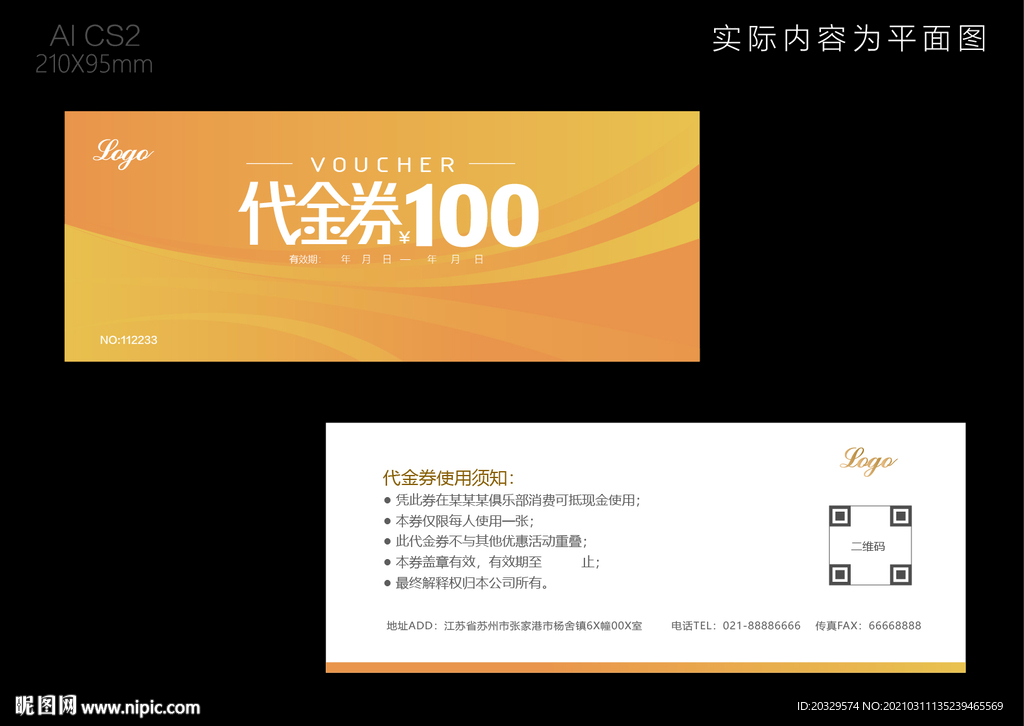
Task: Click the 实际内容为平面图 caption
Action: [x=849, y=39]
